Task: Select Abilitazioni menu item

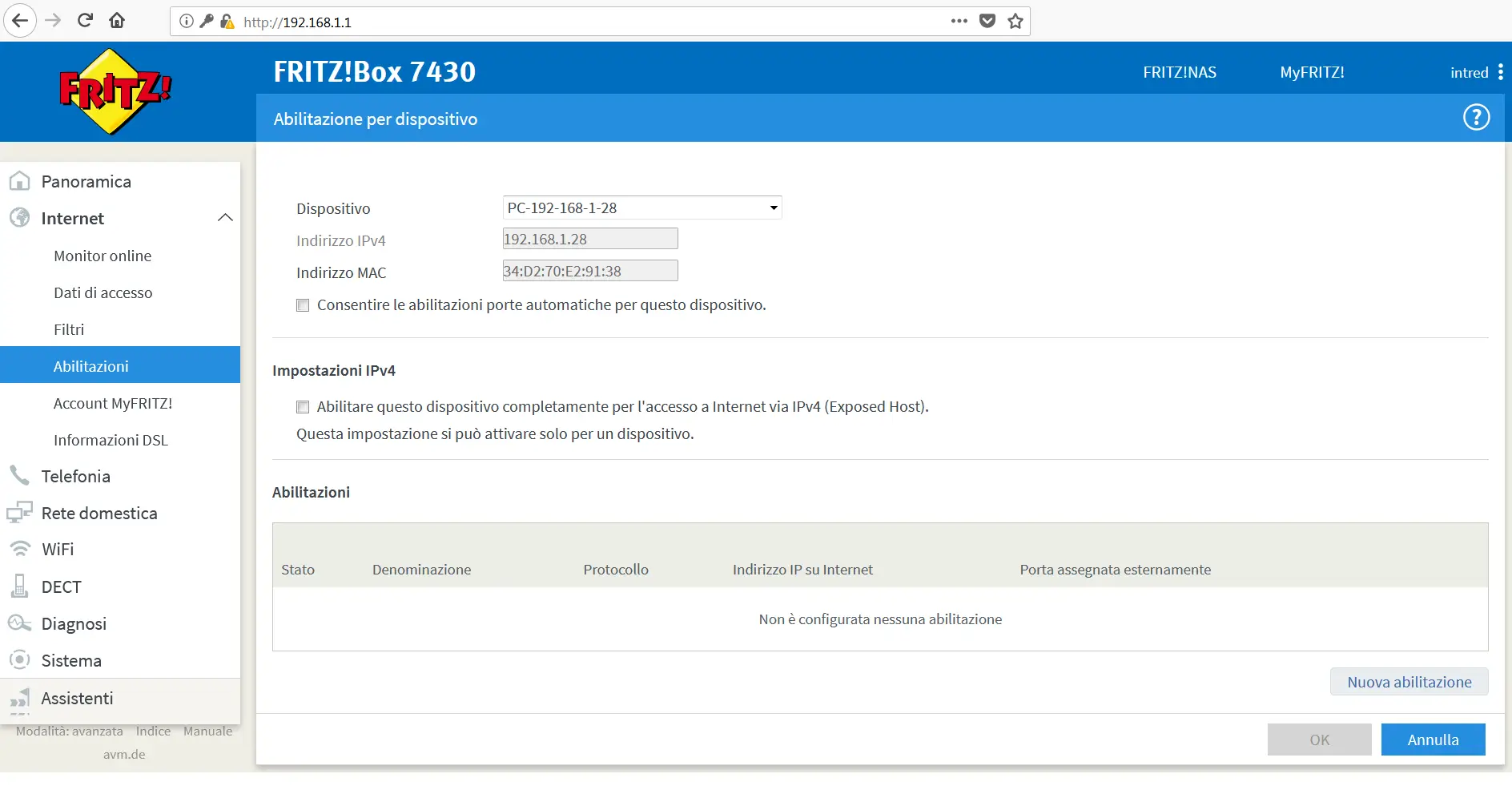Action: pos(120,365)
